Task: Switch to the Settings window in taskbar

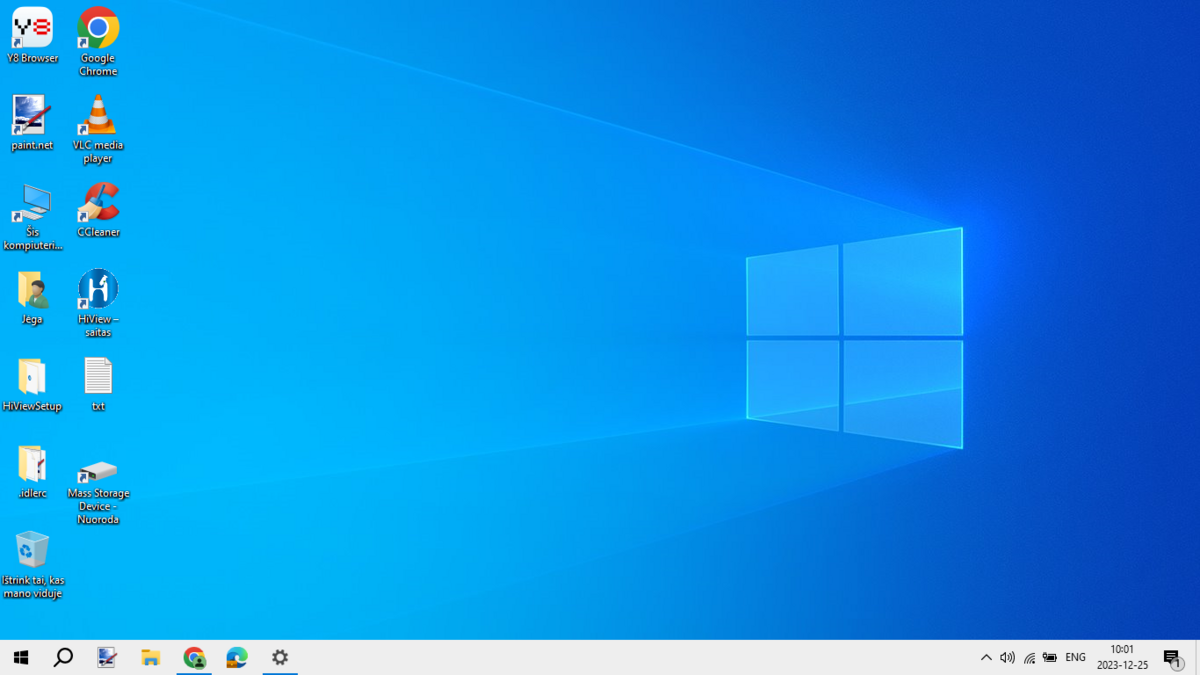Action: tap(280, 657)
